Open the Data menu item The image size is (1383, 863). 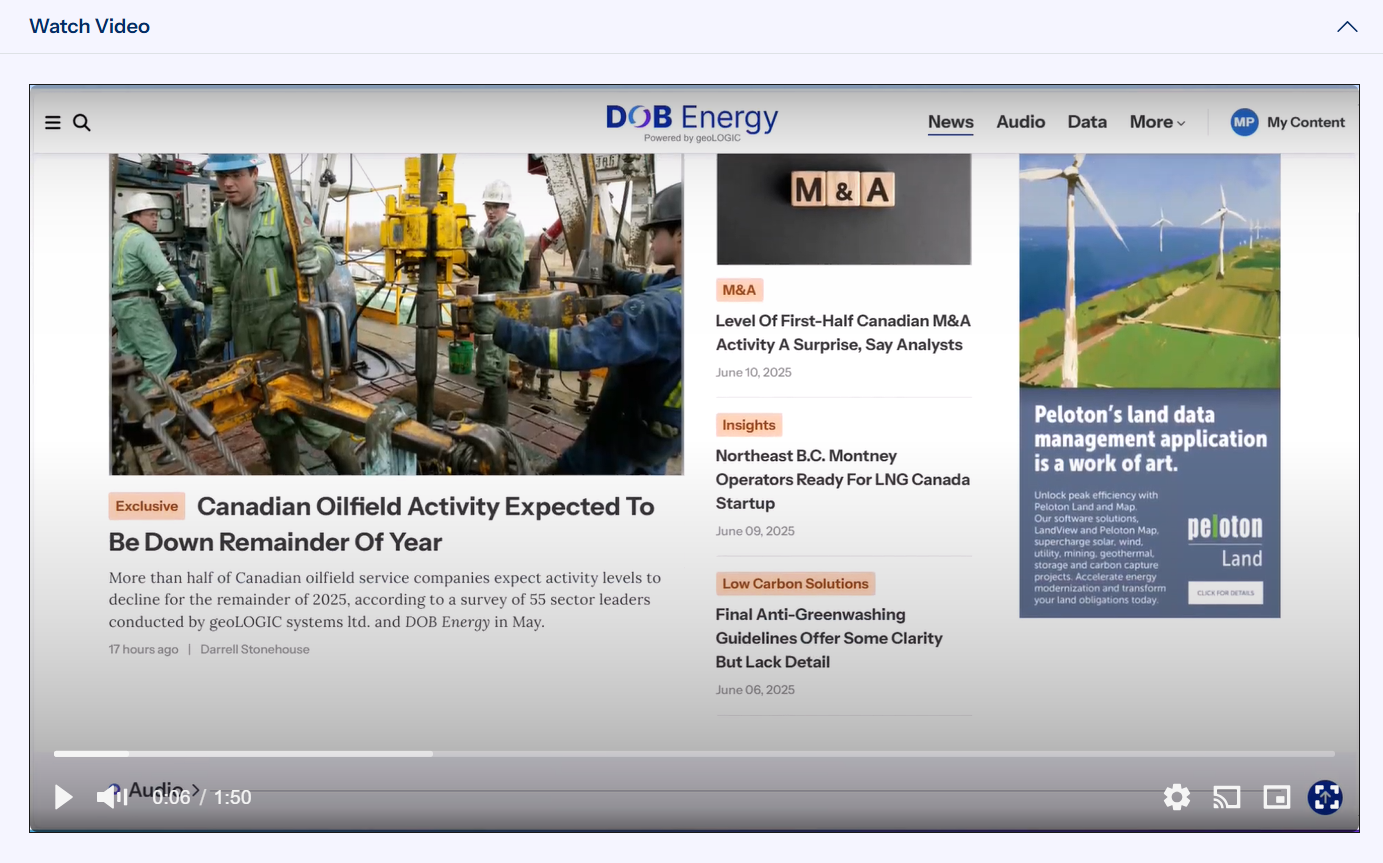coord(1087,122)
